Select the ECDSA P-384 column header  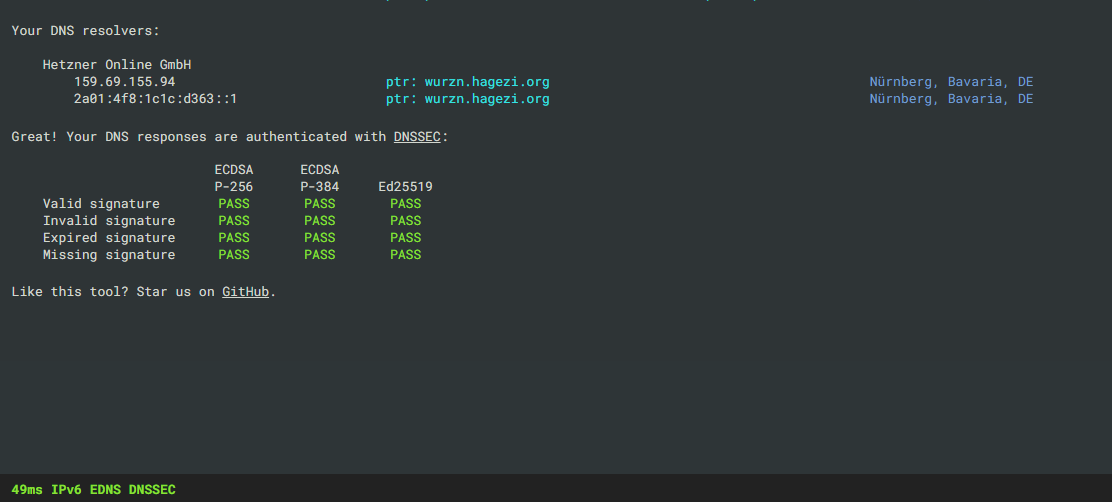tap(320, 178)
